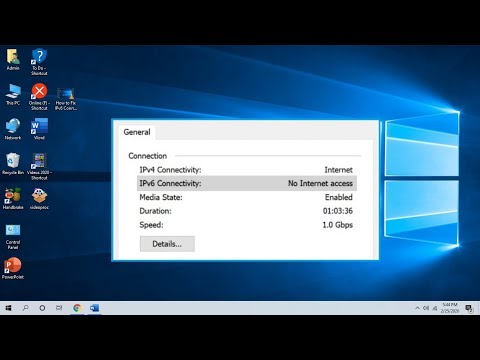
Task: Show hidden system tray icons
Action: pyautogui.click(x=417, y=308)
